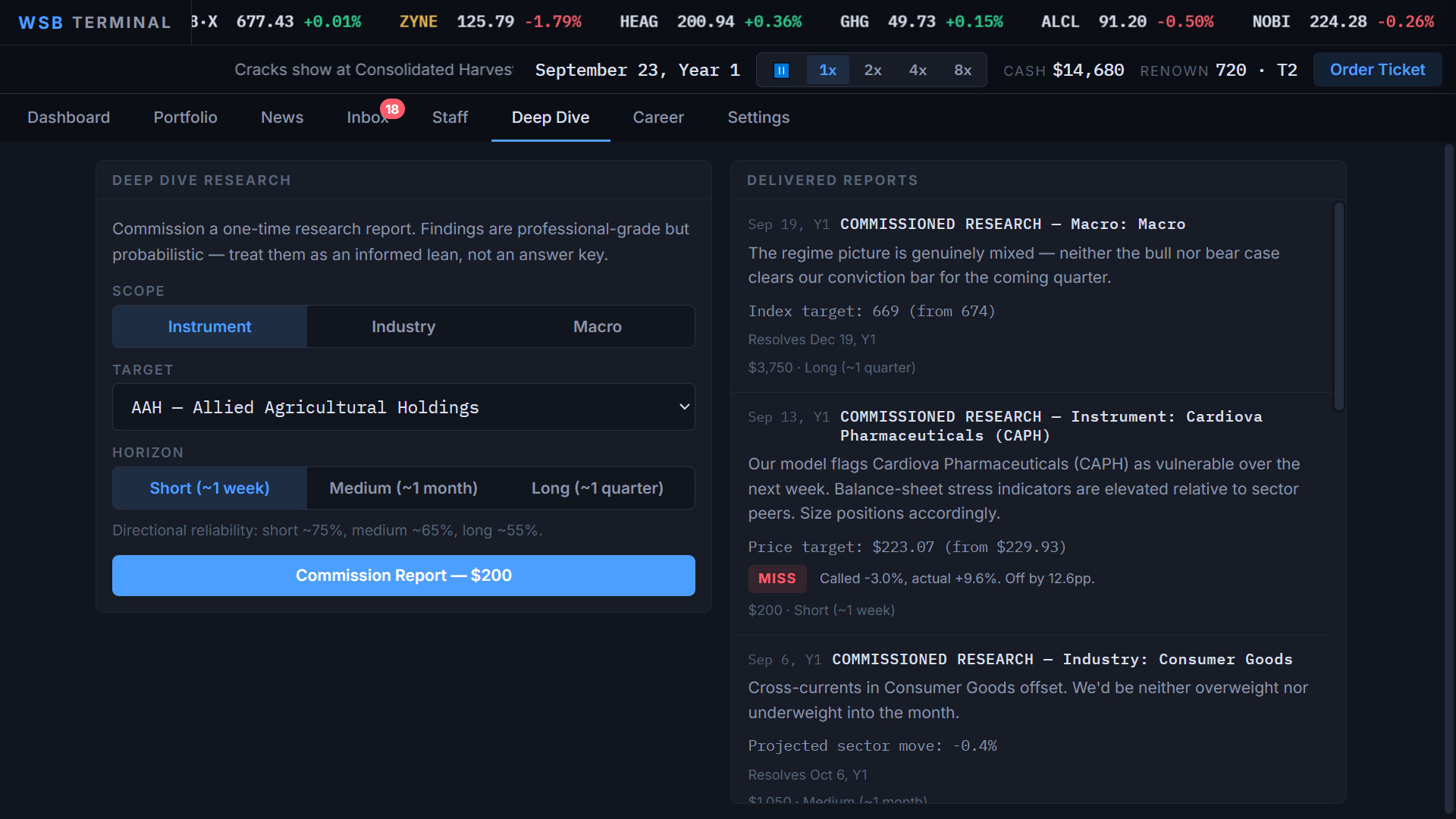Click the ZYNE ticker quote

click(490, 22)
